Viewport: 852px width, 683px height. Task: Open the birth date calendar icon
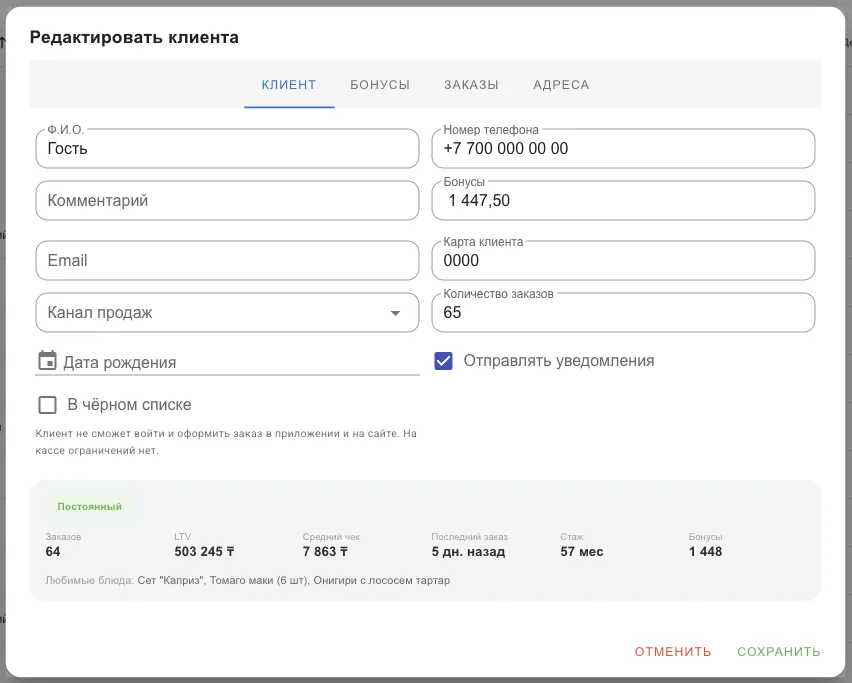[47, 361]
